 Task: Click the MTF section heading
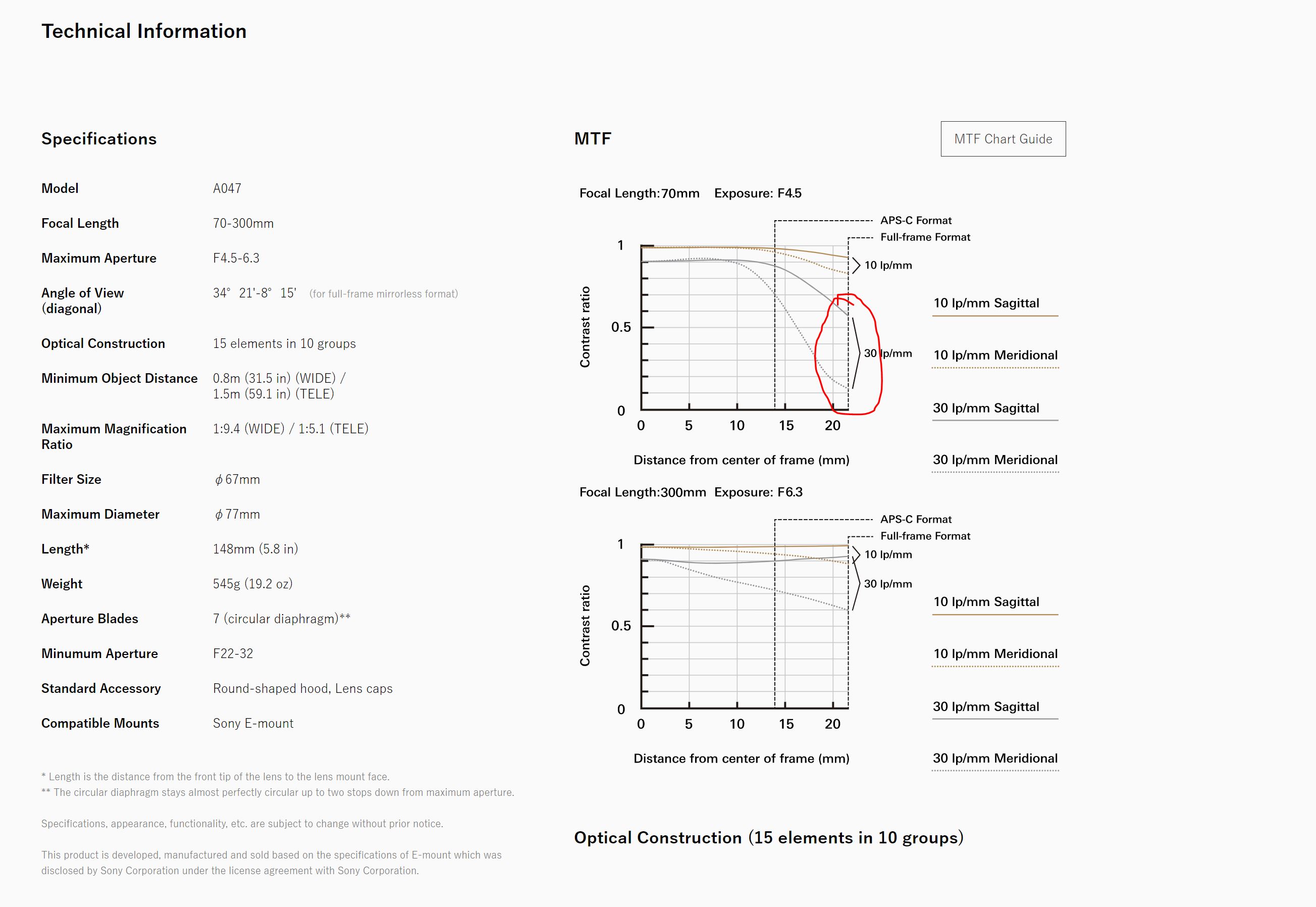(x=593, y=139)
